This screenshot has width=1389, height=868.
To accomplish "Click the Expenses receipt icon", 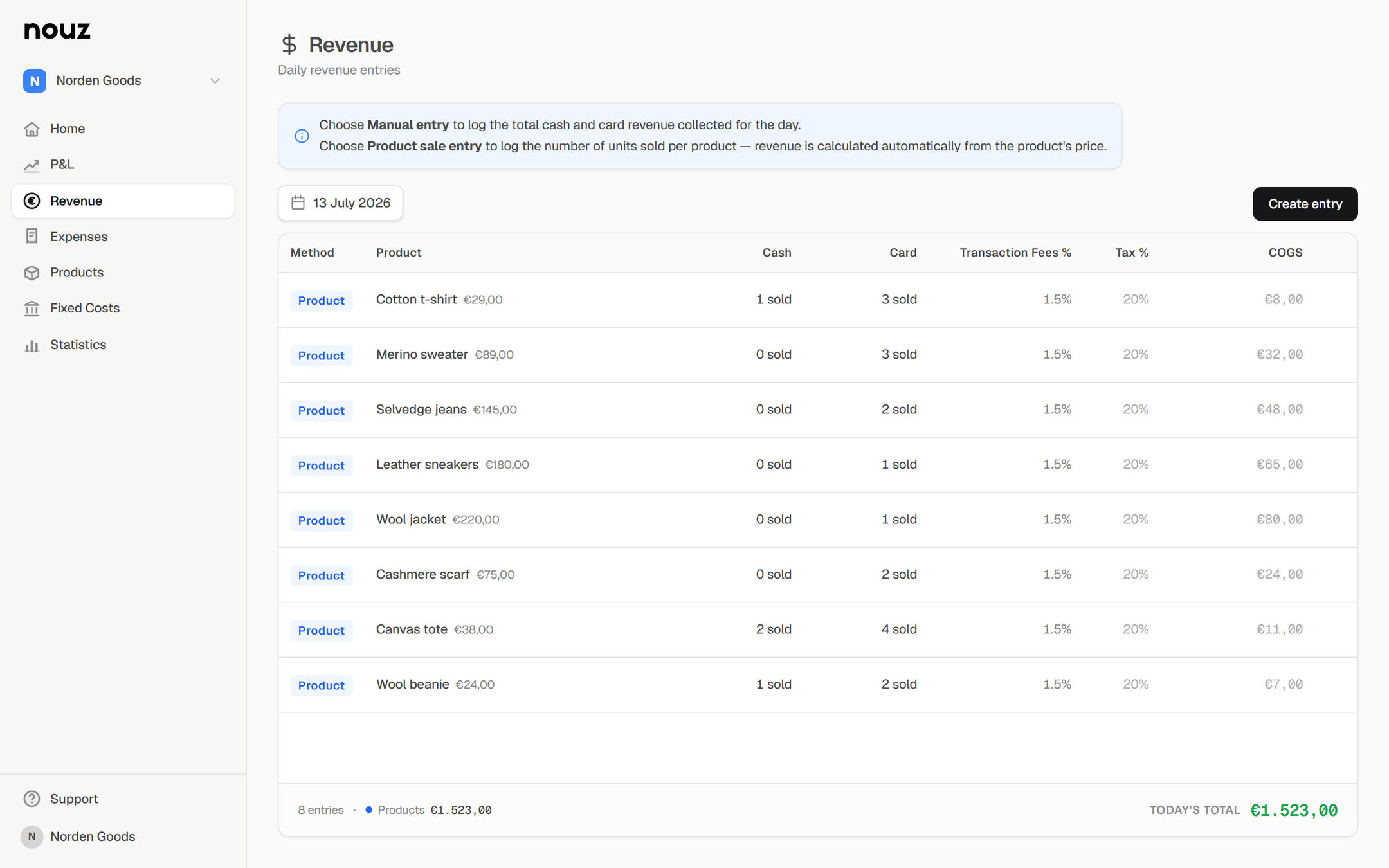I will pyautogui.click(x=32, y=237).
